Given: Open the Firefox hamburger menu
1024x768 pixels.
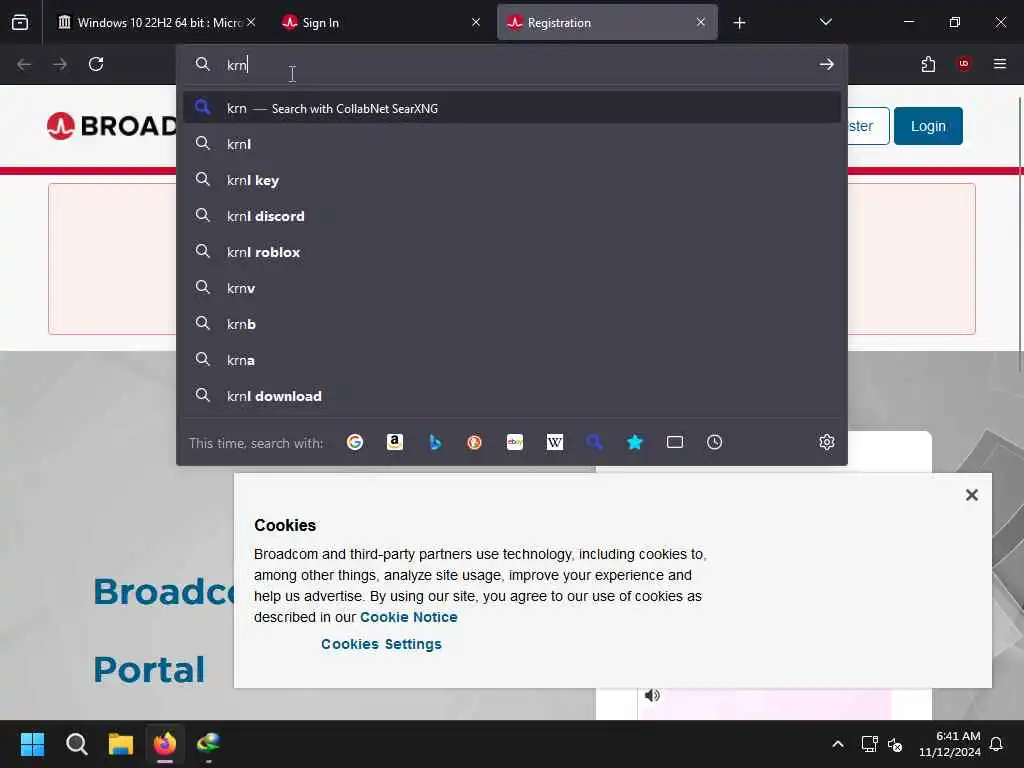Looking at the screenshot, I should pos(1000,64).
